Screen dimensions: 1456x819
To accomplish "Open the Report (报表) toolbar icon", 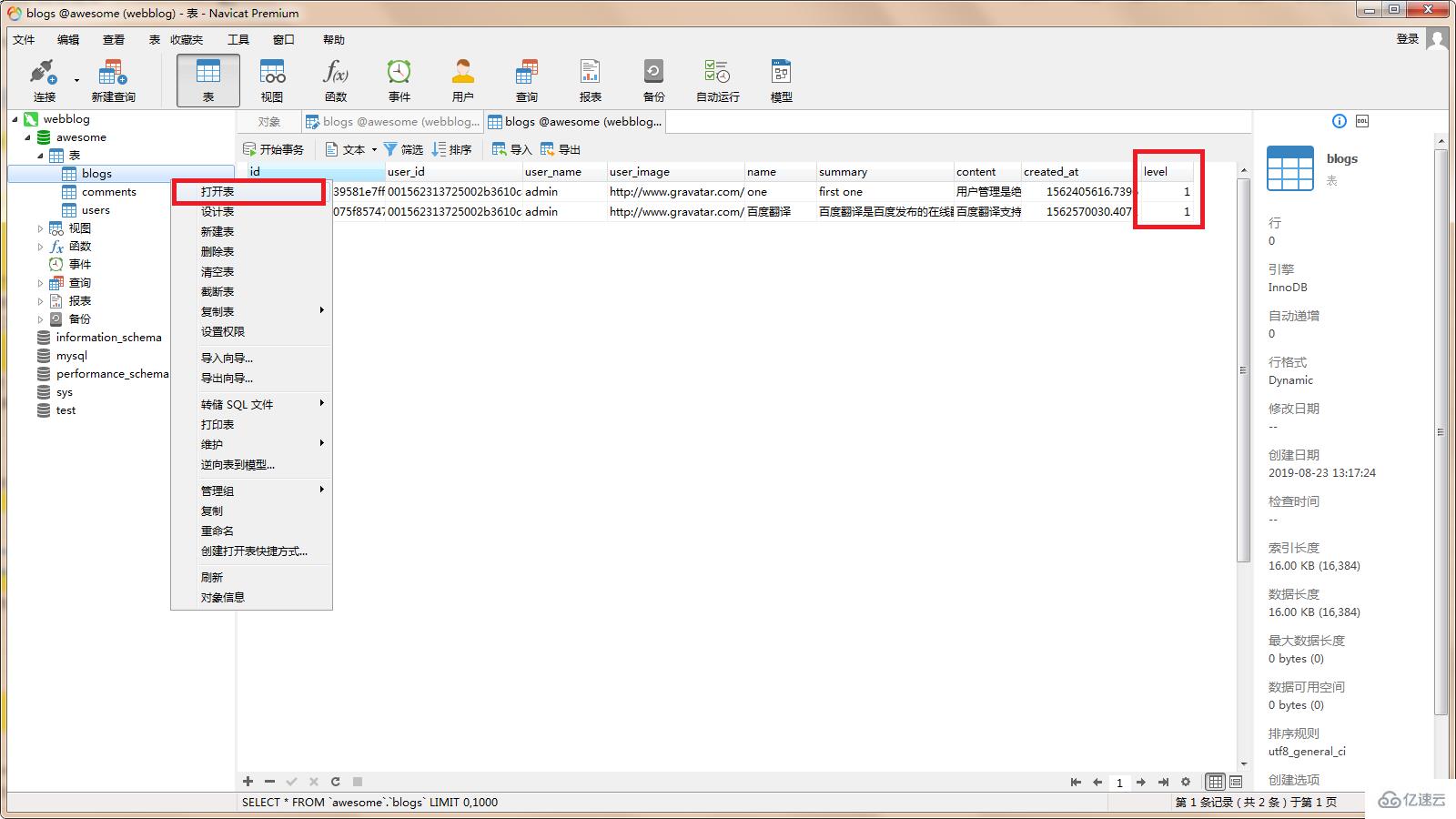I will click(591, 80).
